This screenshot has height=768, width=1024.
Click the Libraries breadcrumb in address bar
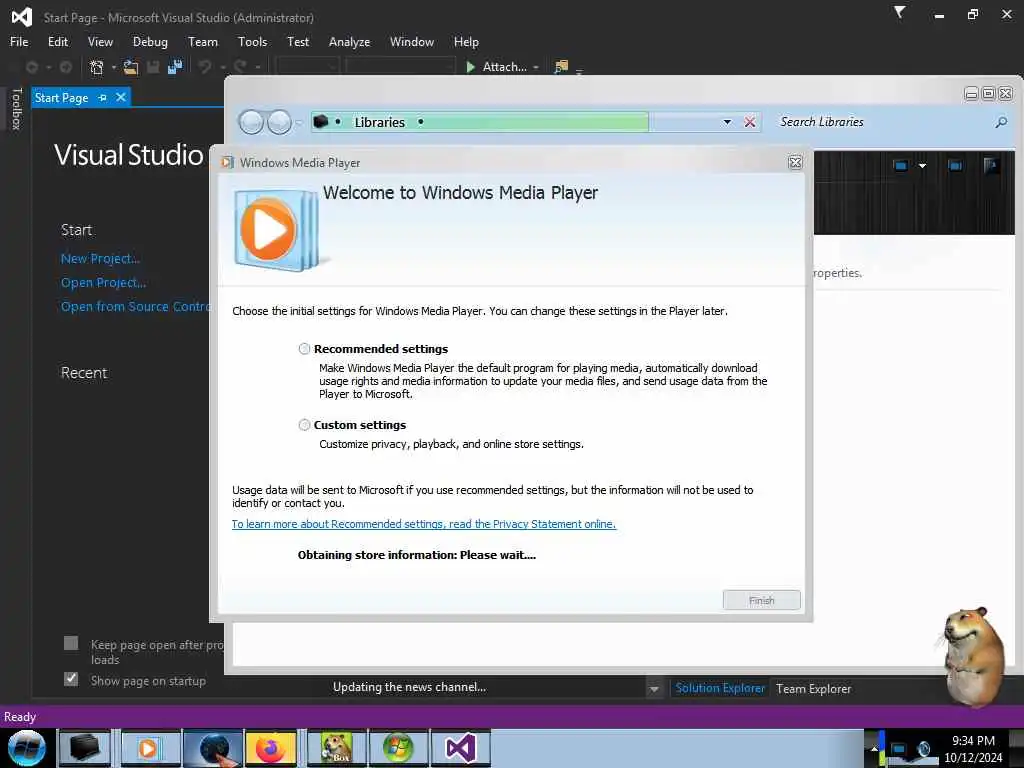pyautogui.click(x=379, y=122)
